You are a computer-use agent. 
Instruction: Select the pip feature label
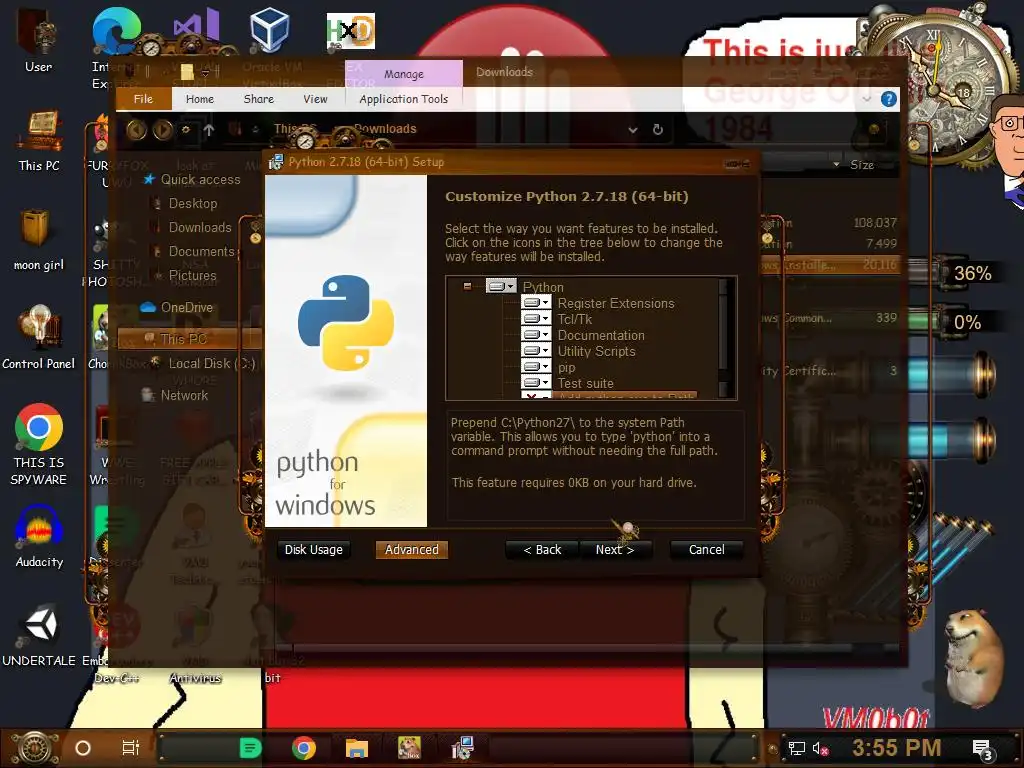pos(566,368)
